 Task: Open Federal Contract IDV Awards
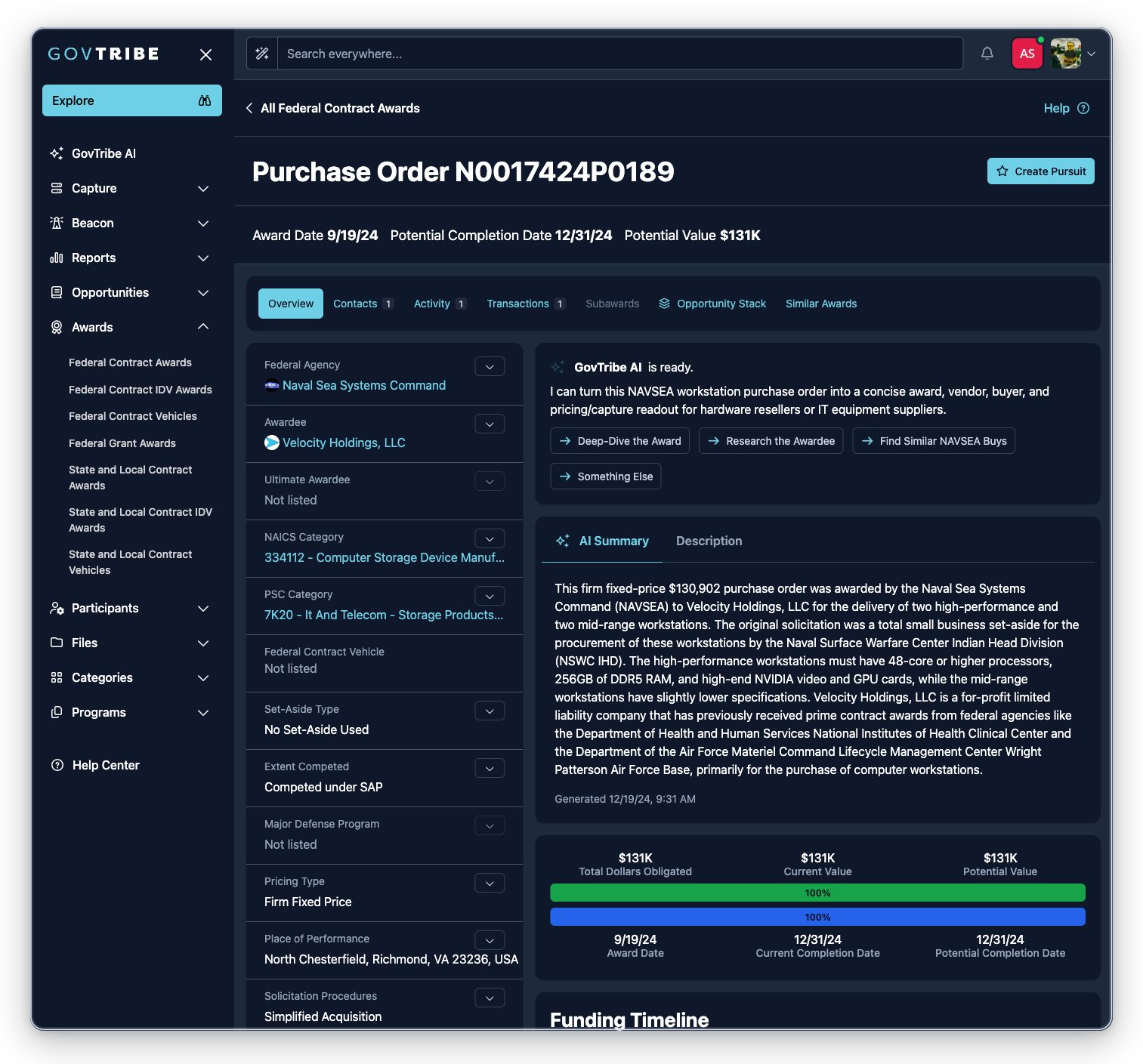coord(141,390)
